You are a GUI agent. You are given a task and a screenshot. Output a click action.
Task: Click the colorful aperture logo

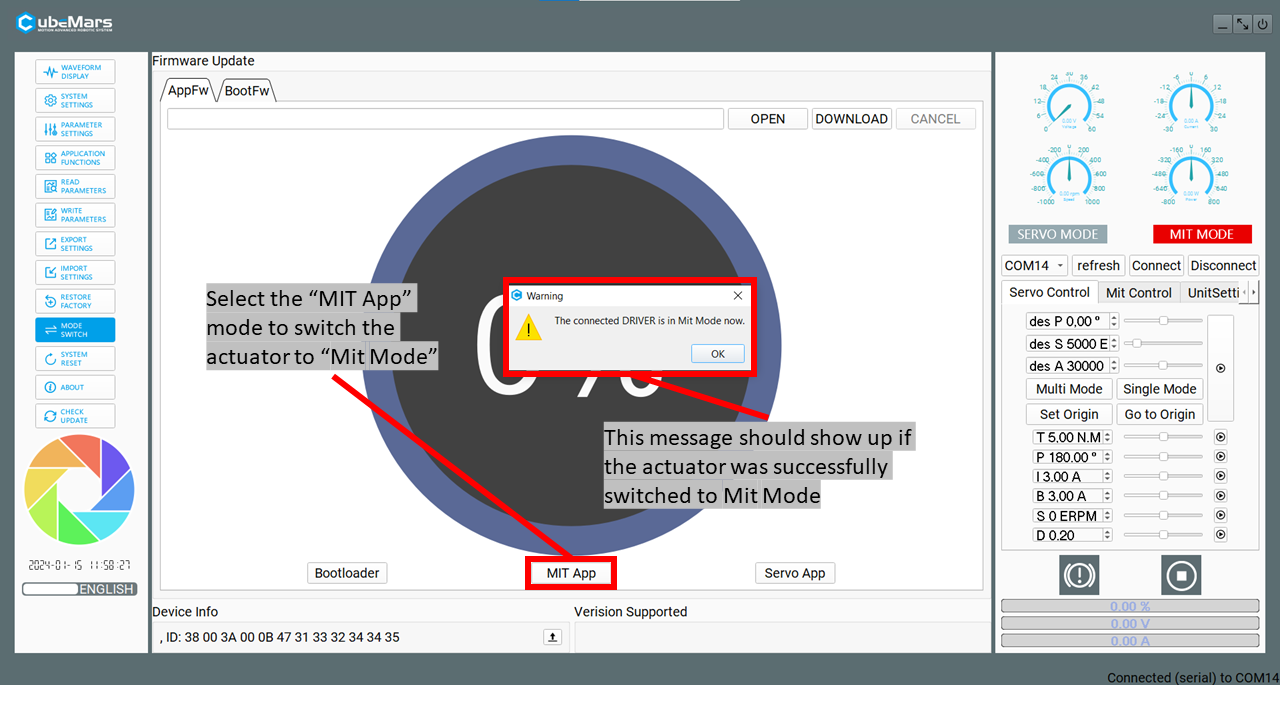tap(79, 489)
